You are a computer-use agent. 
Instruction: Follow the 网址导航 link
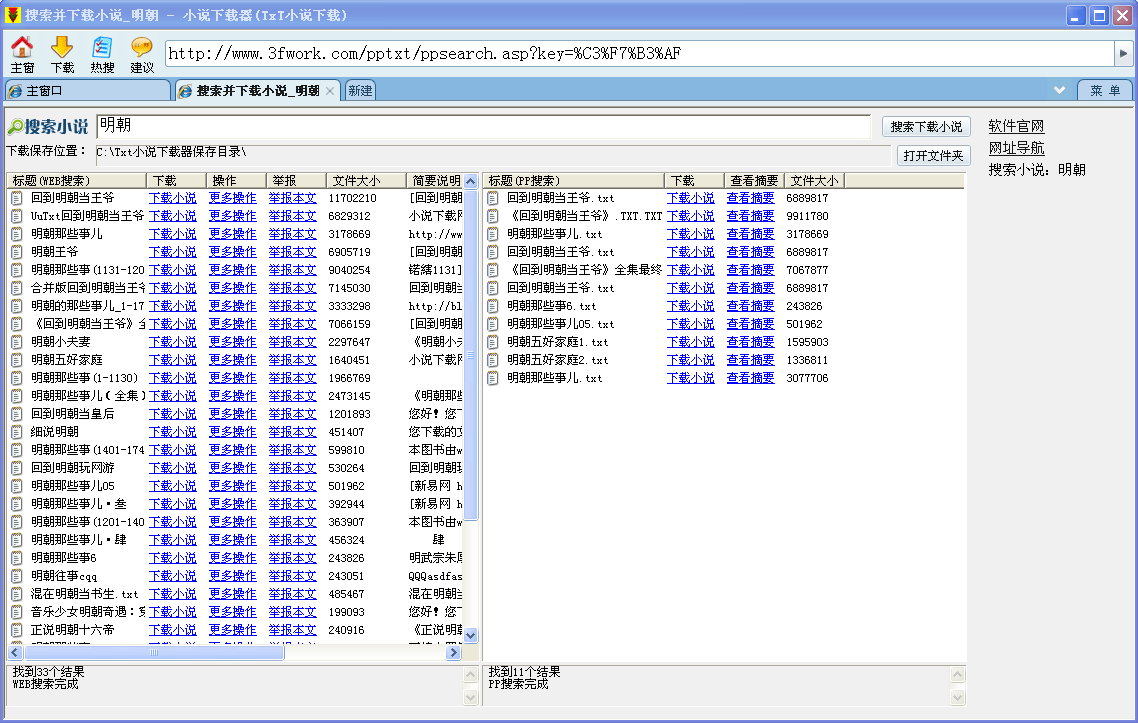tap(1016, 148)
